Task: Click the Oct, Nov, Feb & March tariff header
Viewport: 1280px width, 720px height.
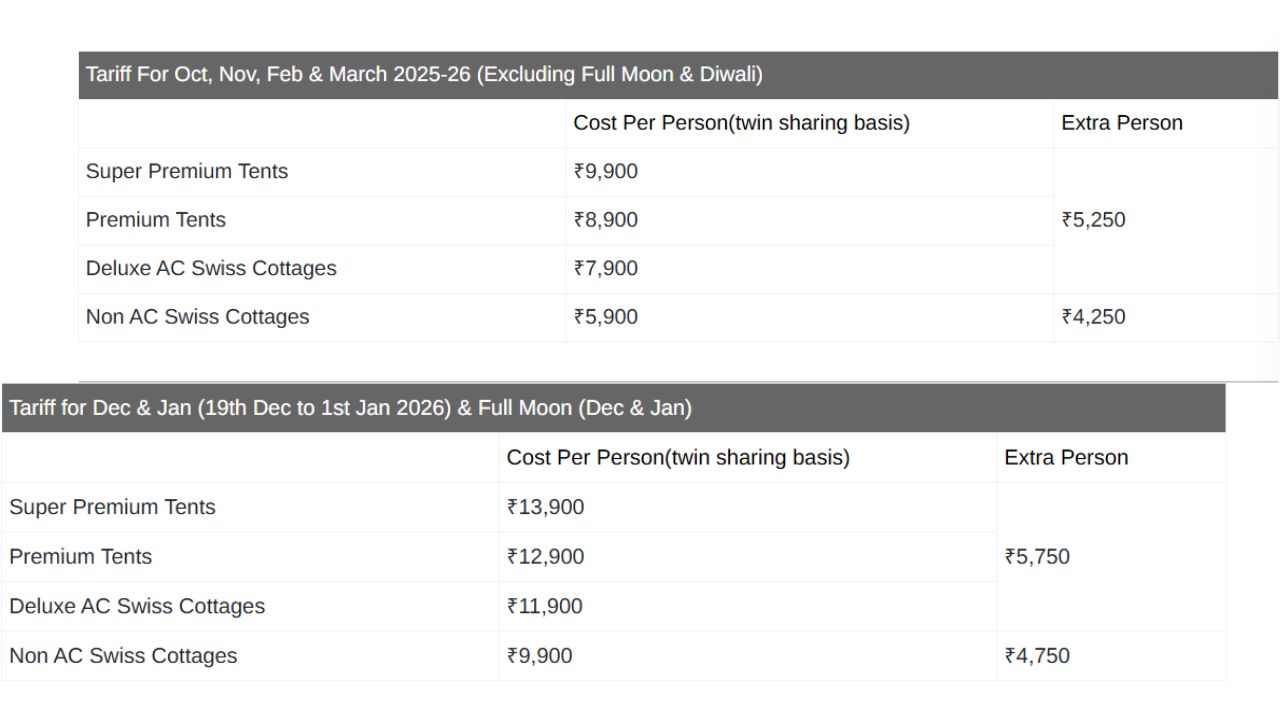Action: pos(424,75)
